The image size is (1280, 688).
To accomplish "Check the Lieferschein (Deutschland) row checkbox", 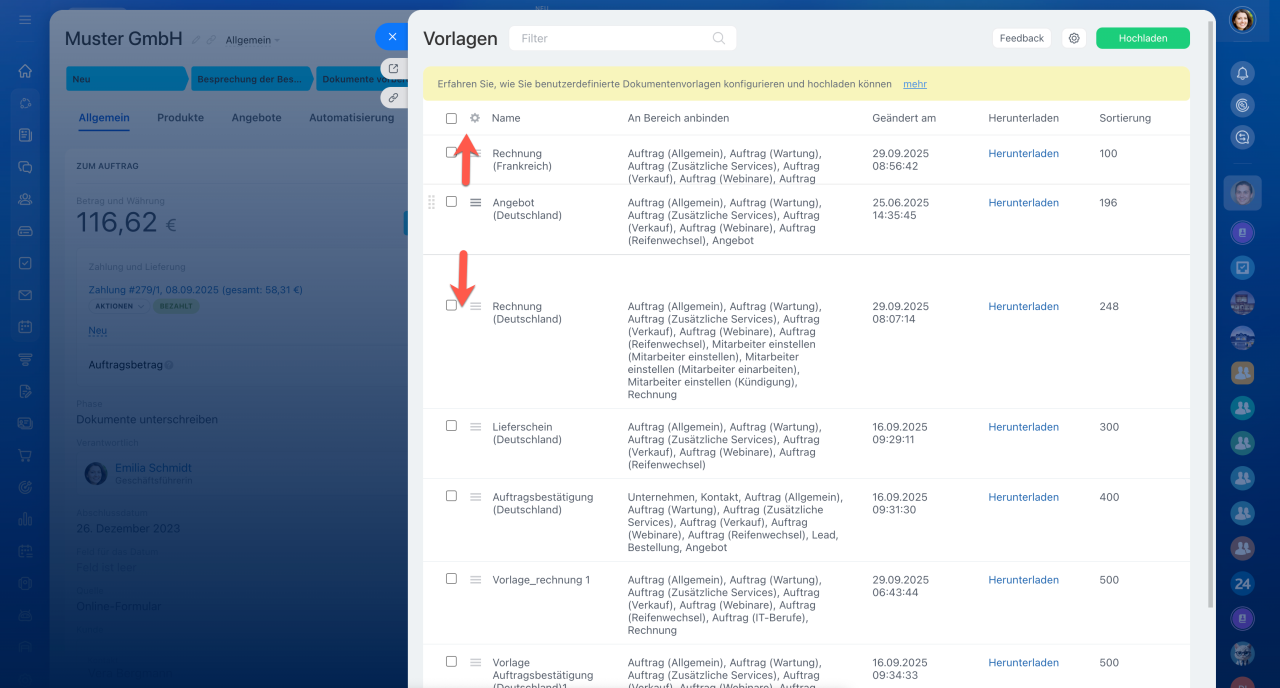I will click(x=451, y=425).
